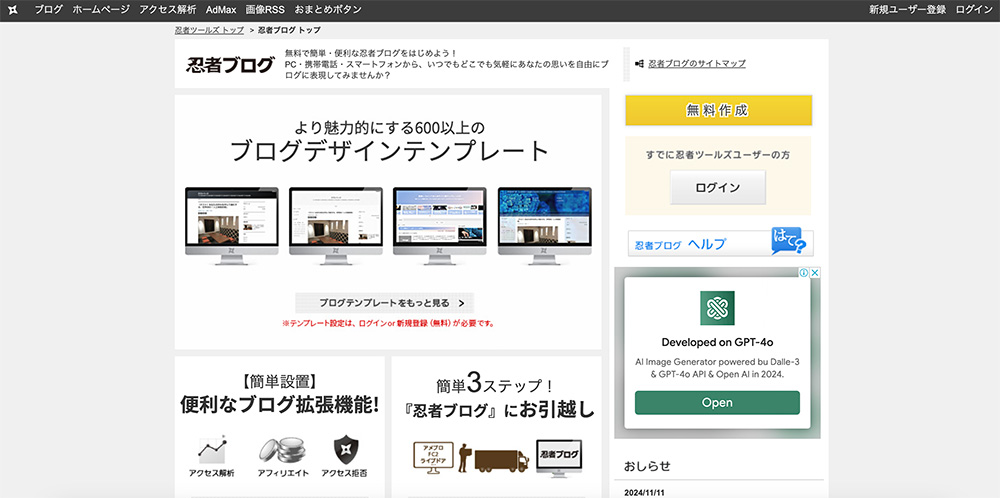The height and width of the screenshot is (498, 1000).
Task: Click the アクセス拒否 shield icon
Action: (x=344, y=450)
